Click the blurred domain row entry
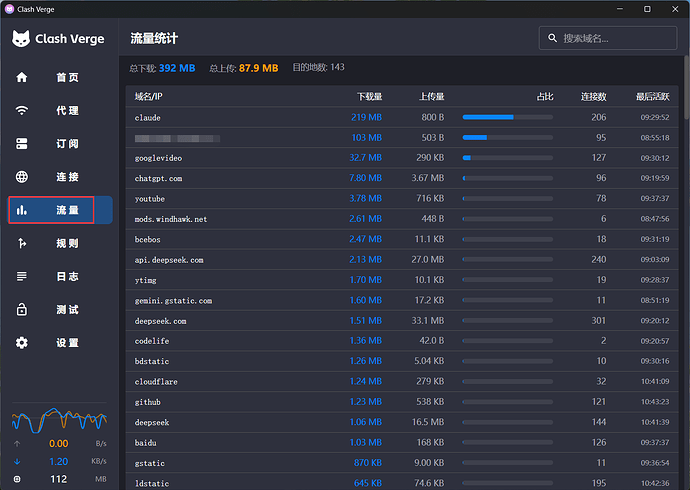This screenshot has height=490, width=690. tap(177, 138)
